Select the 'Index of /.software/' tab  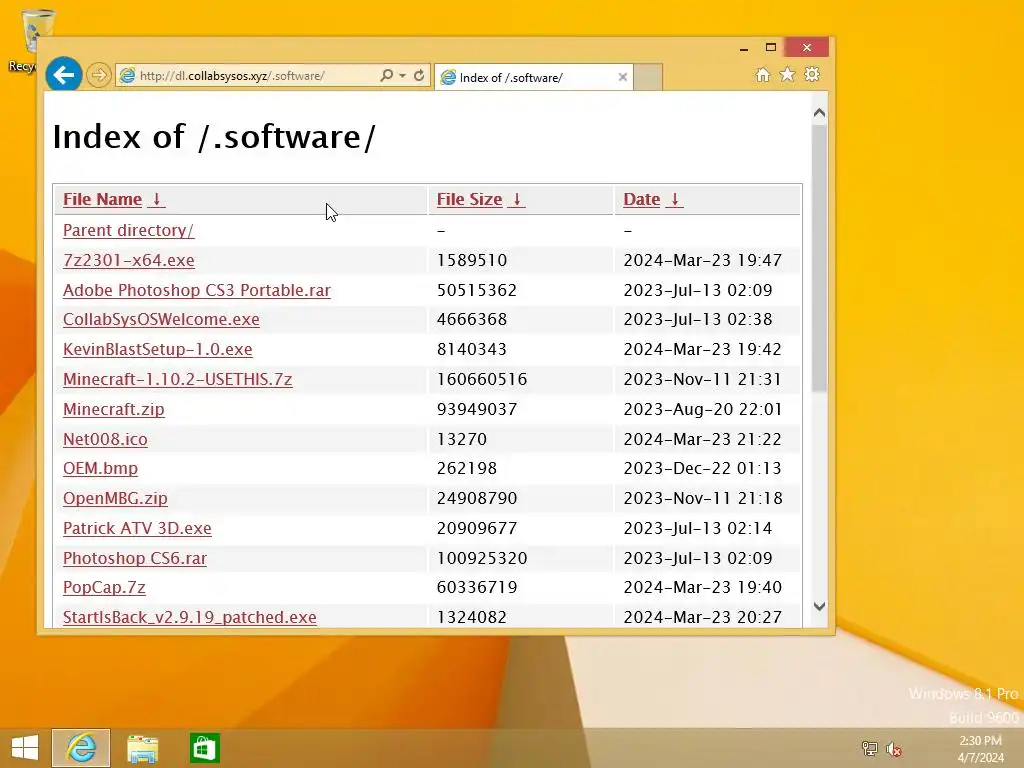[x=534, y=77]
